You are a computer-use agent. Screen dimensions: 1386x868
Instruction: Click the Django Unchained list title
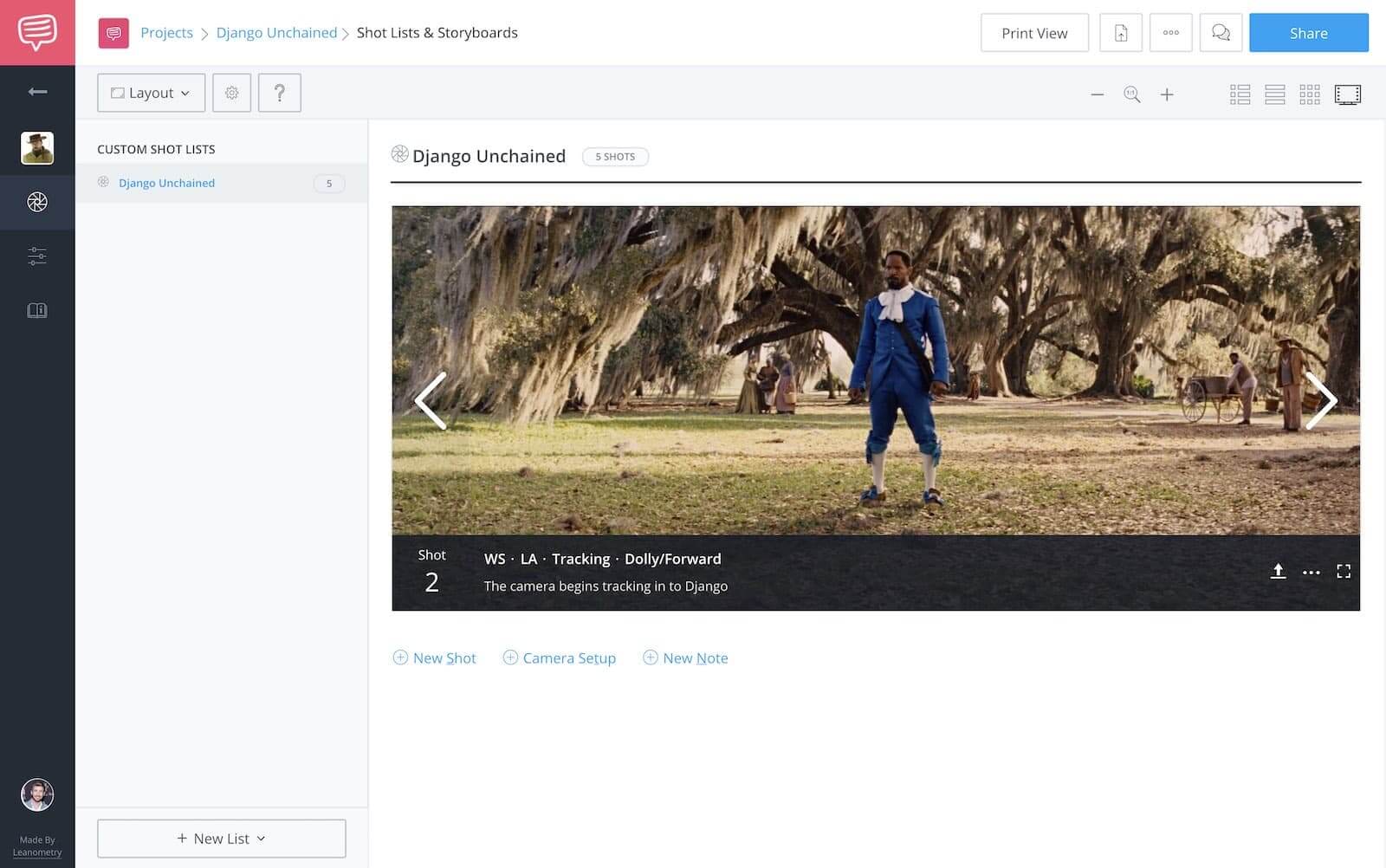coord(489,156)
